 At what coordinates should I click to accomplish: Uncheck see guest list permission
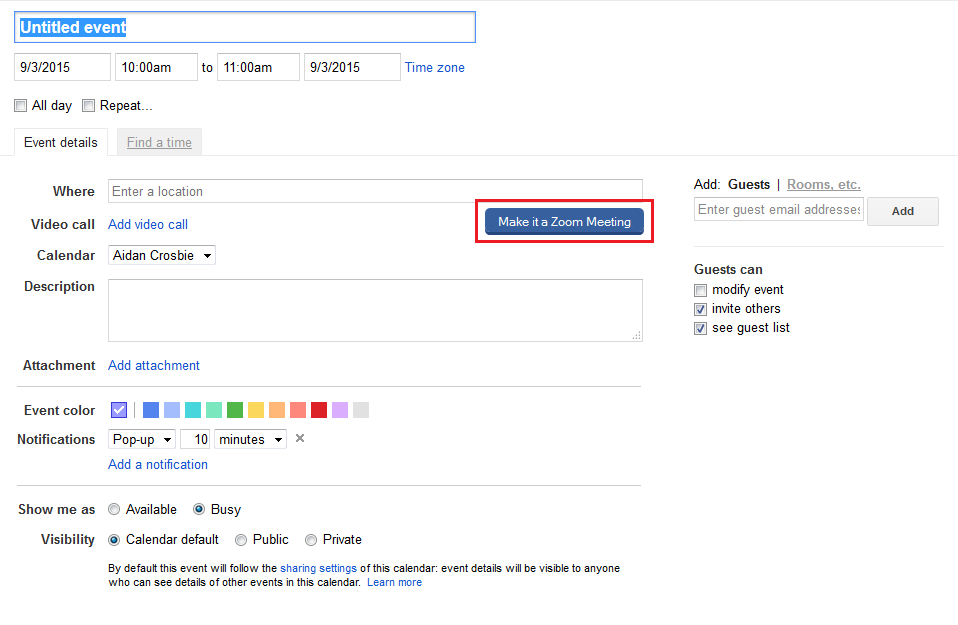pos(700,327)
